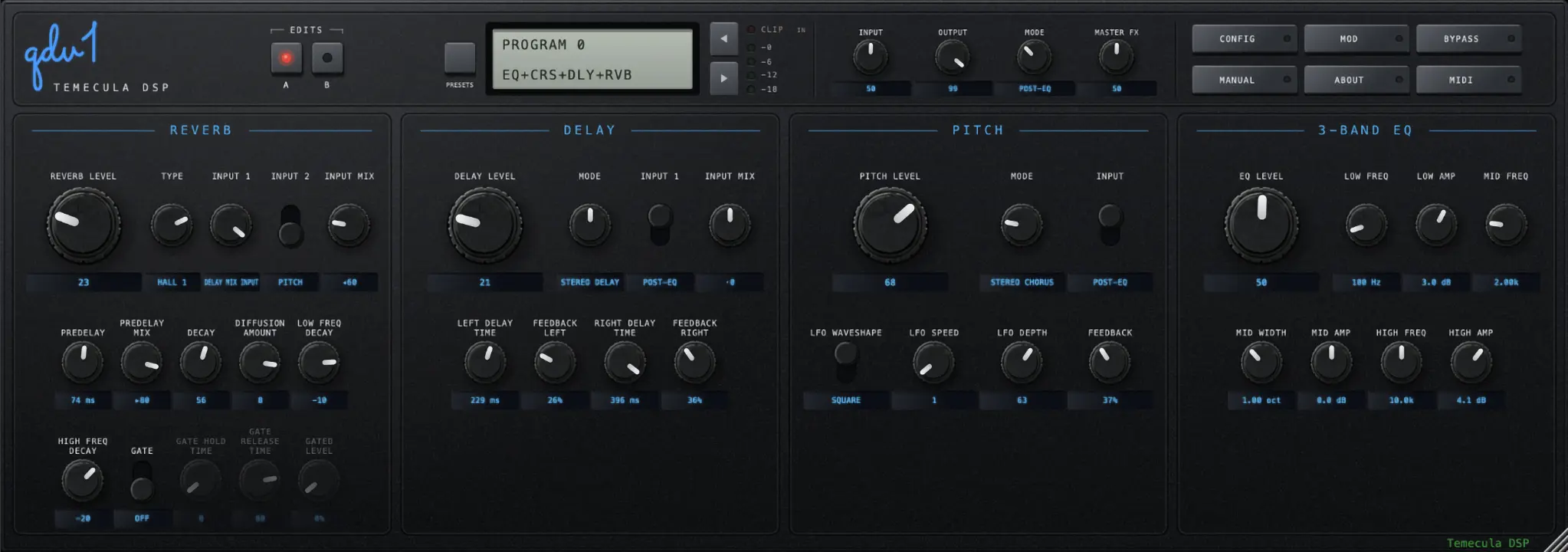Click the PROGRAM 0 LCD display
This screenshot has width=1568, height=552.
tap(592, 59)
